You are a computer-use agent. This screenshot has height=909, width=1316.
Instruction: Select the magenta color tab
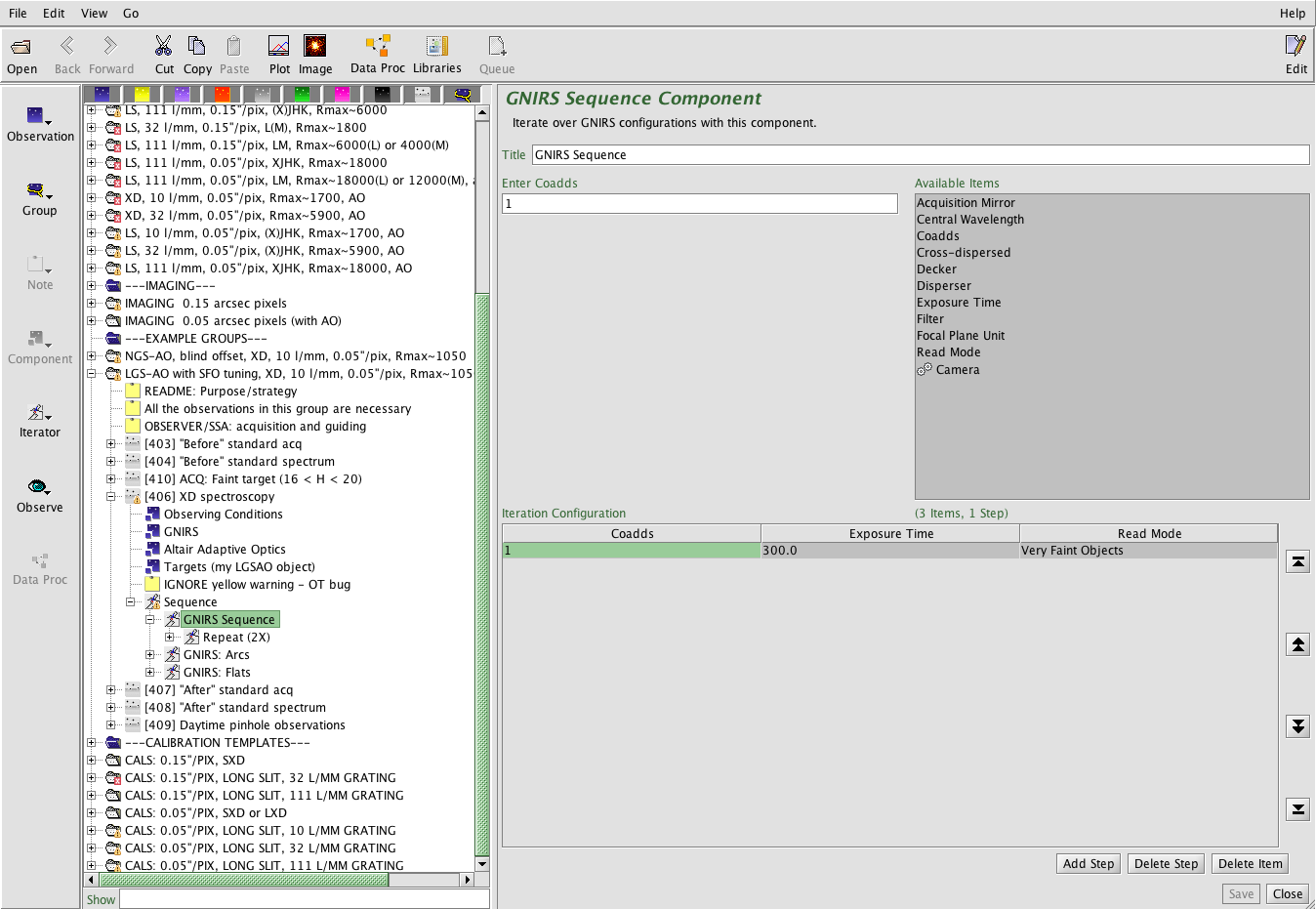pos(343,95)
